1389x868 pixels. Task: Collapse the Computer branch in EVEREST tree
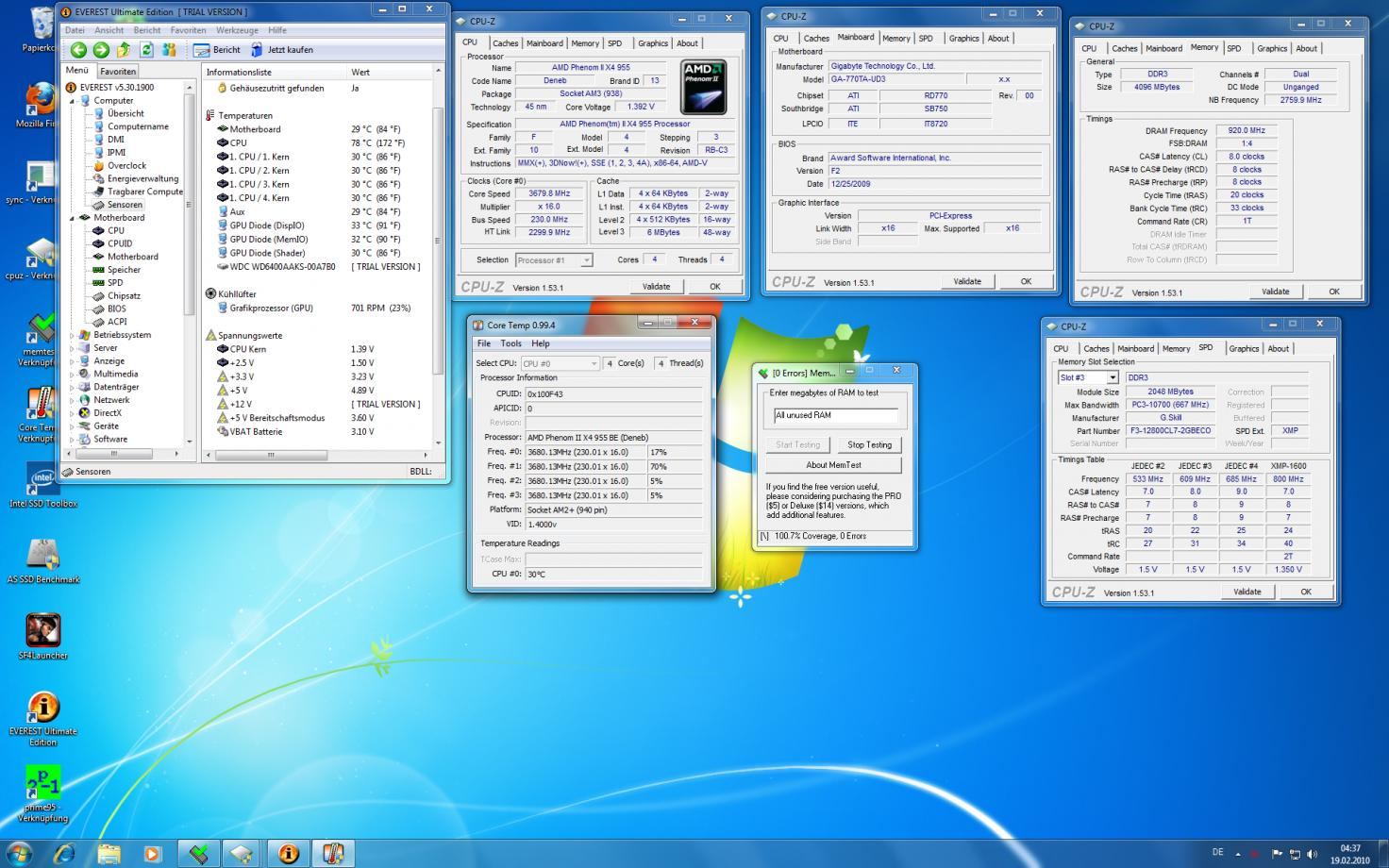tap(73, 101)
